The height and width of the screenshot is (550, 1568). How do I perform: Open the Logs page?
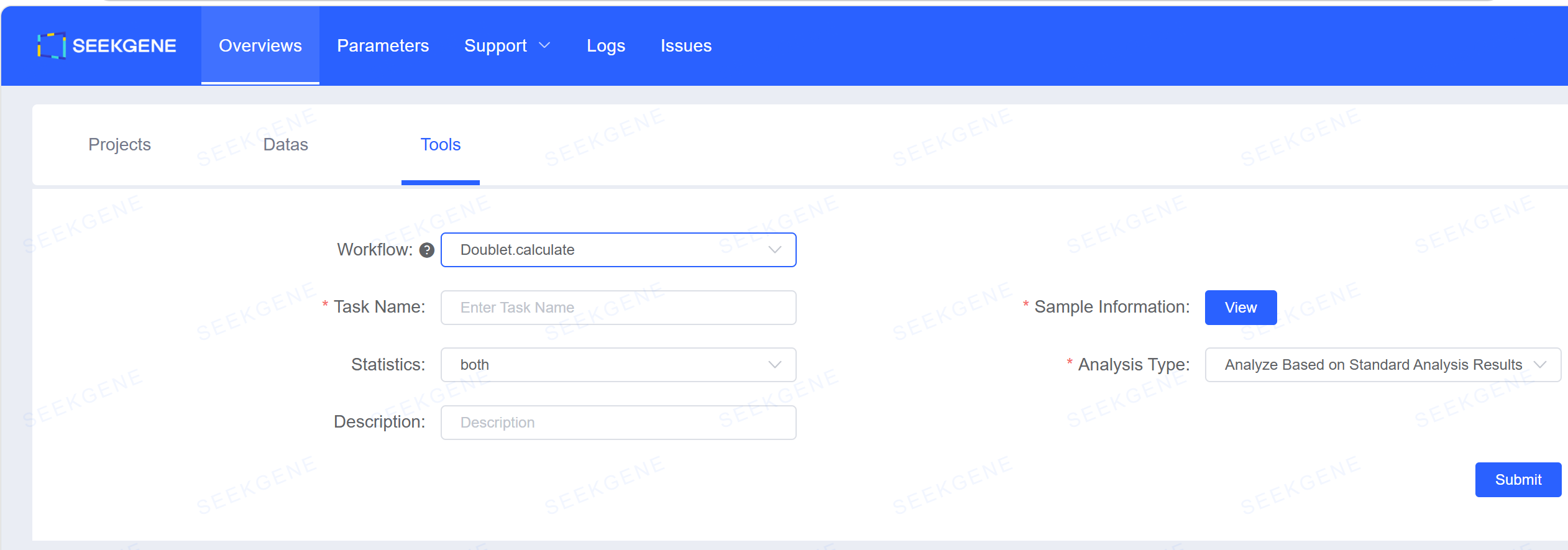pyautogui.click(x=606, y=45)
